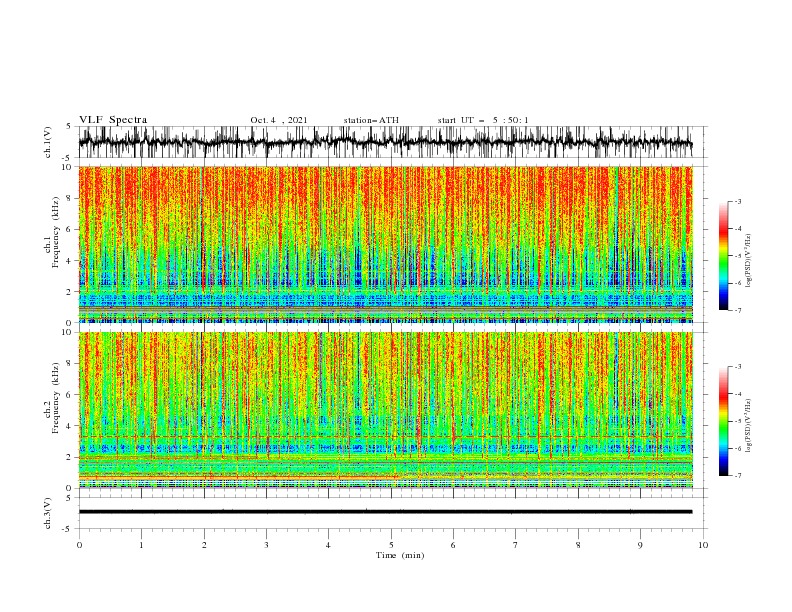792x612 pixels.
Task: Click ch.2 frequency tick label "4"
Action: 70,426
